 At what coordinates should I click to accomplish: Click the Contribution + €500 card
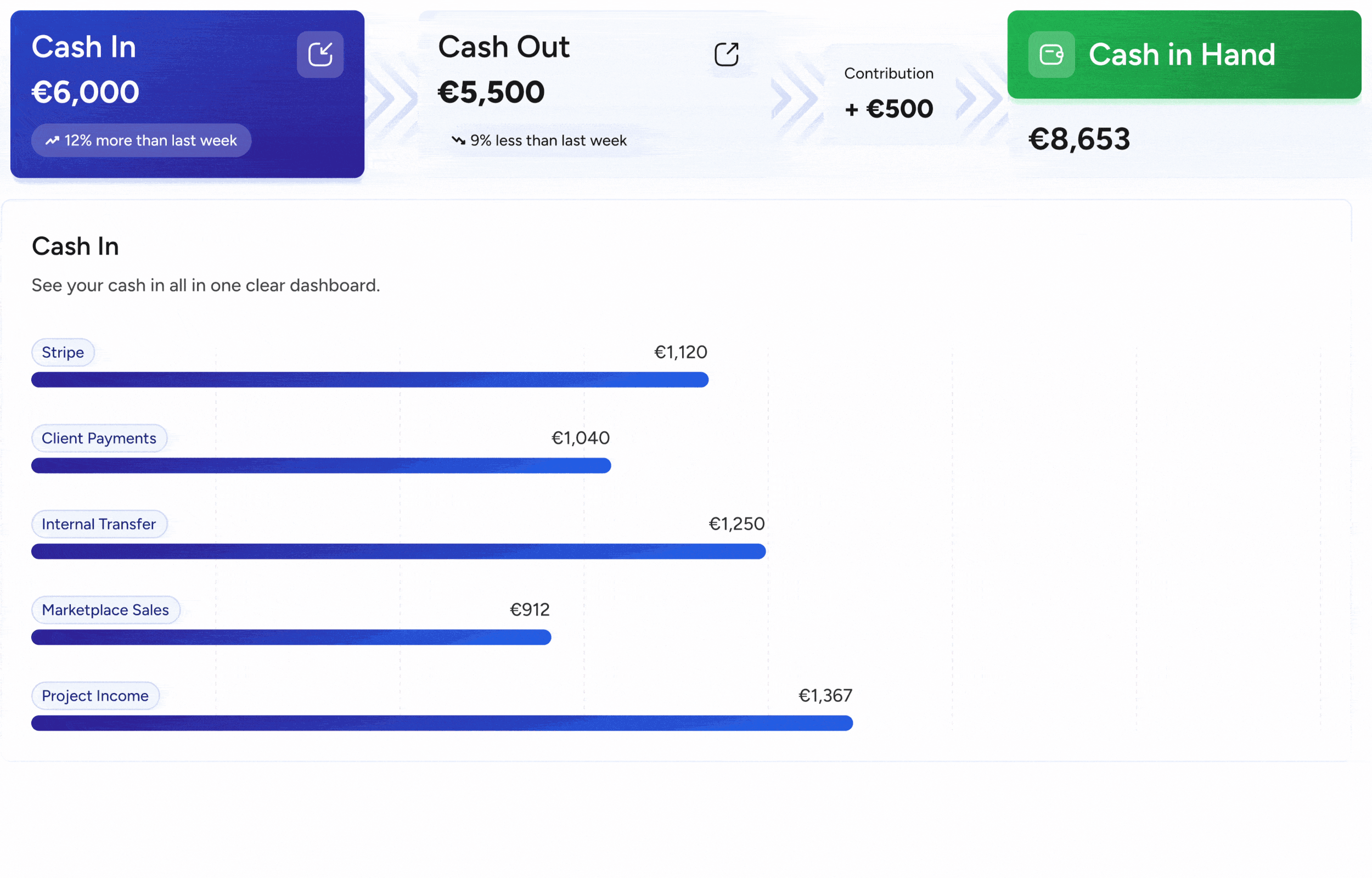[x=888, y=94]
